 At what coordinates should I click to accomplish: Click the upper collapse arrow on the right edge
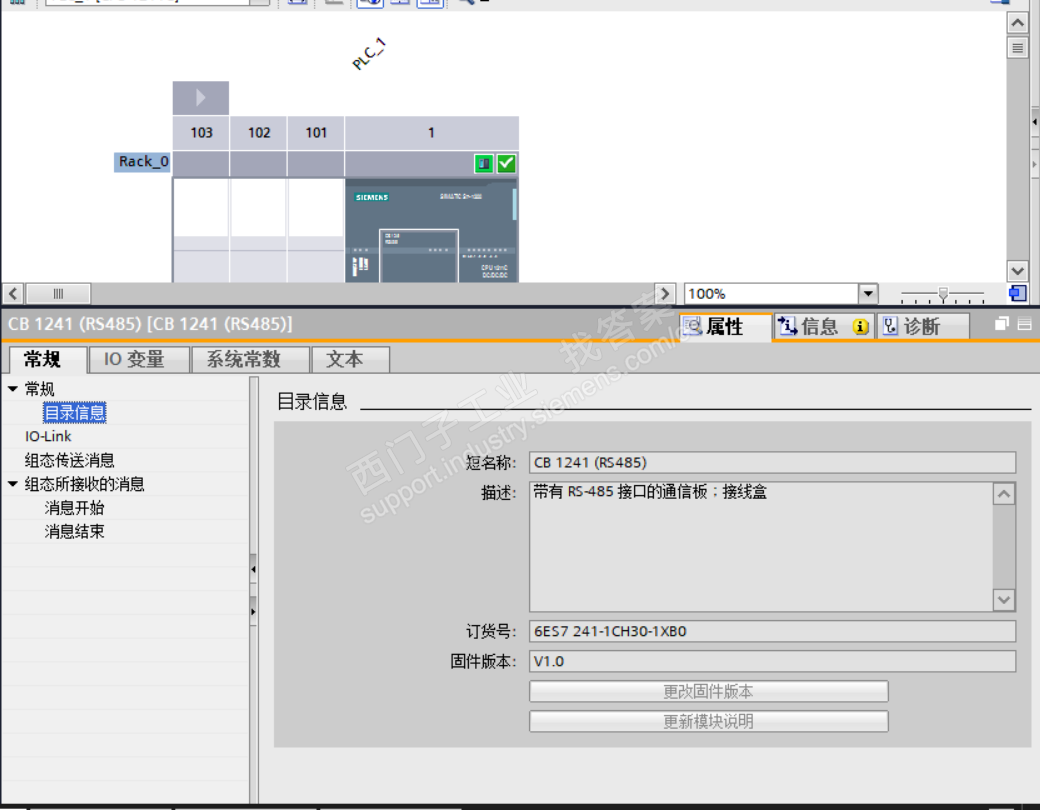pos(1035,122)
